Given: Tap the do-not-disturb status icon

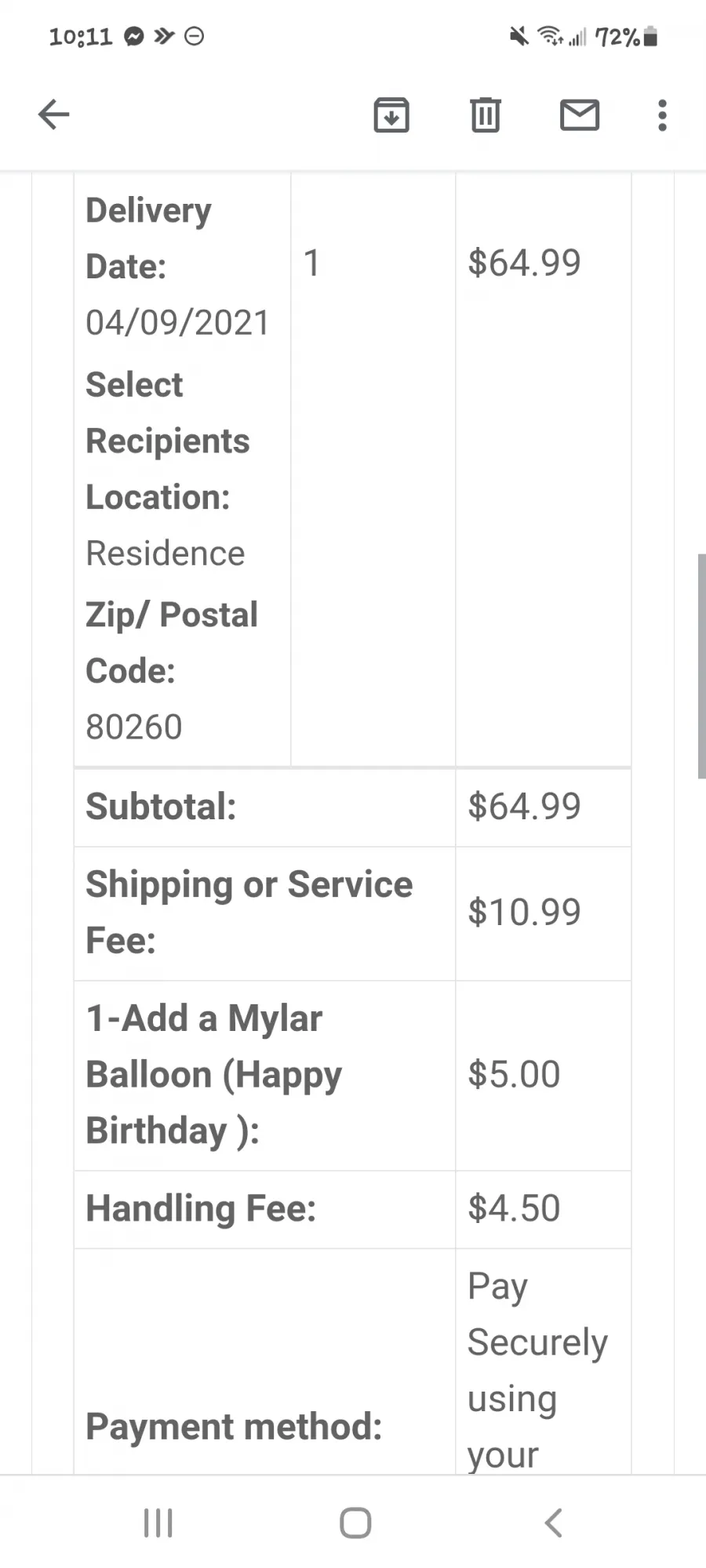Looking at the screenshot, I should click(x=194, y=36).
